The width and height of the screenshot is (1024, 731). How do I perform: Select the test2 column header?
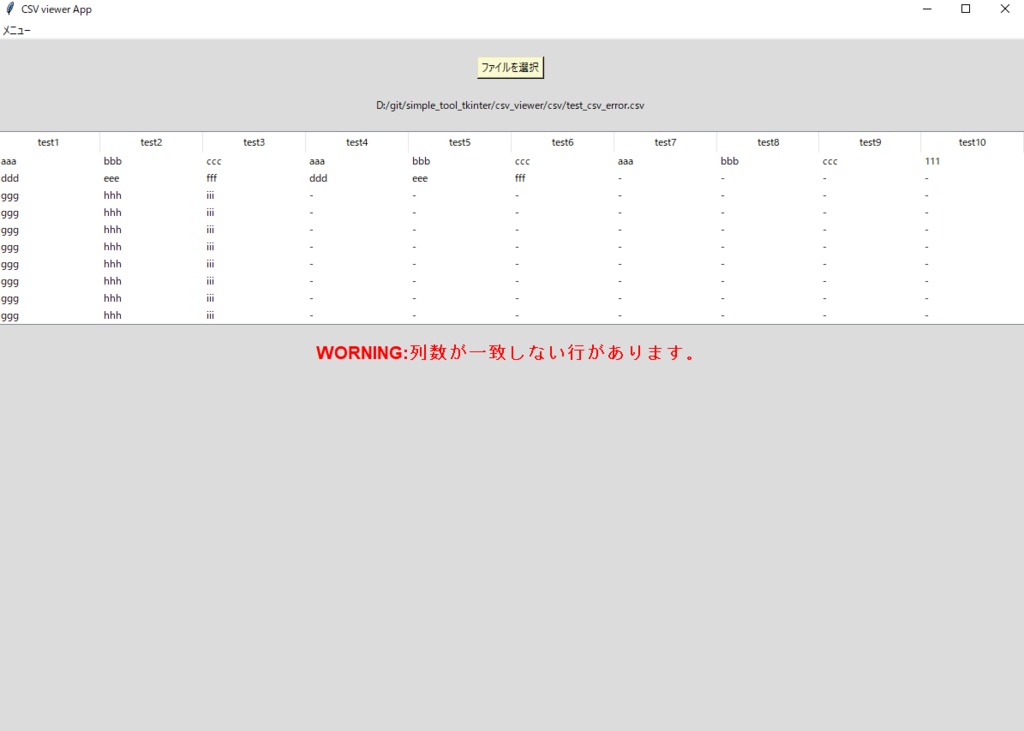pyautogui.click(x=151, y=142)
